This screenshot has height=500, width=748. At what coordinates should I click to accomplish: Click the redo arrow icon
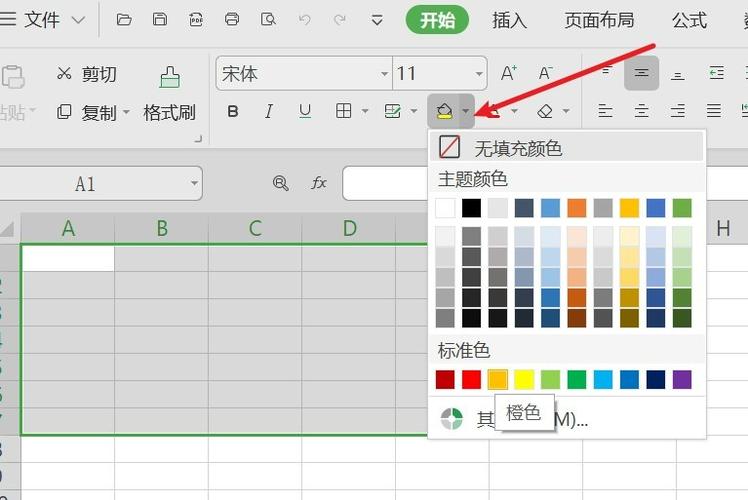[340, 20]
